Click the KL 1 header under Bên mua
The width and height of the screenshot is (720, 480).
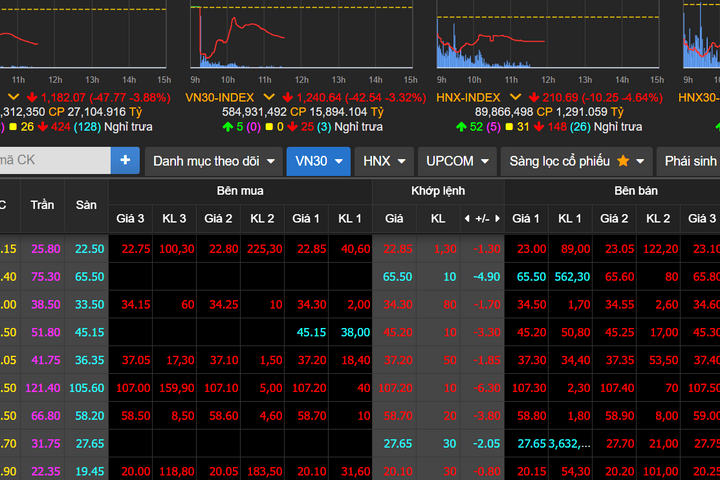pos(350,219)
